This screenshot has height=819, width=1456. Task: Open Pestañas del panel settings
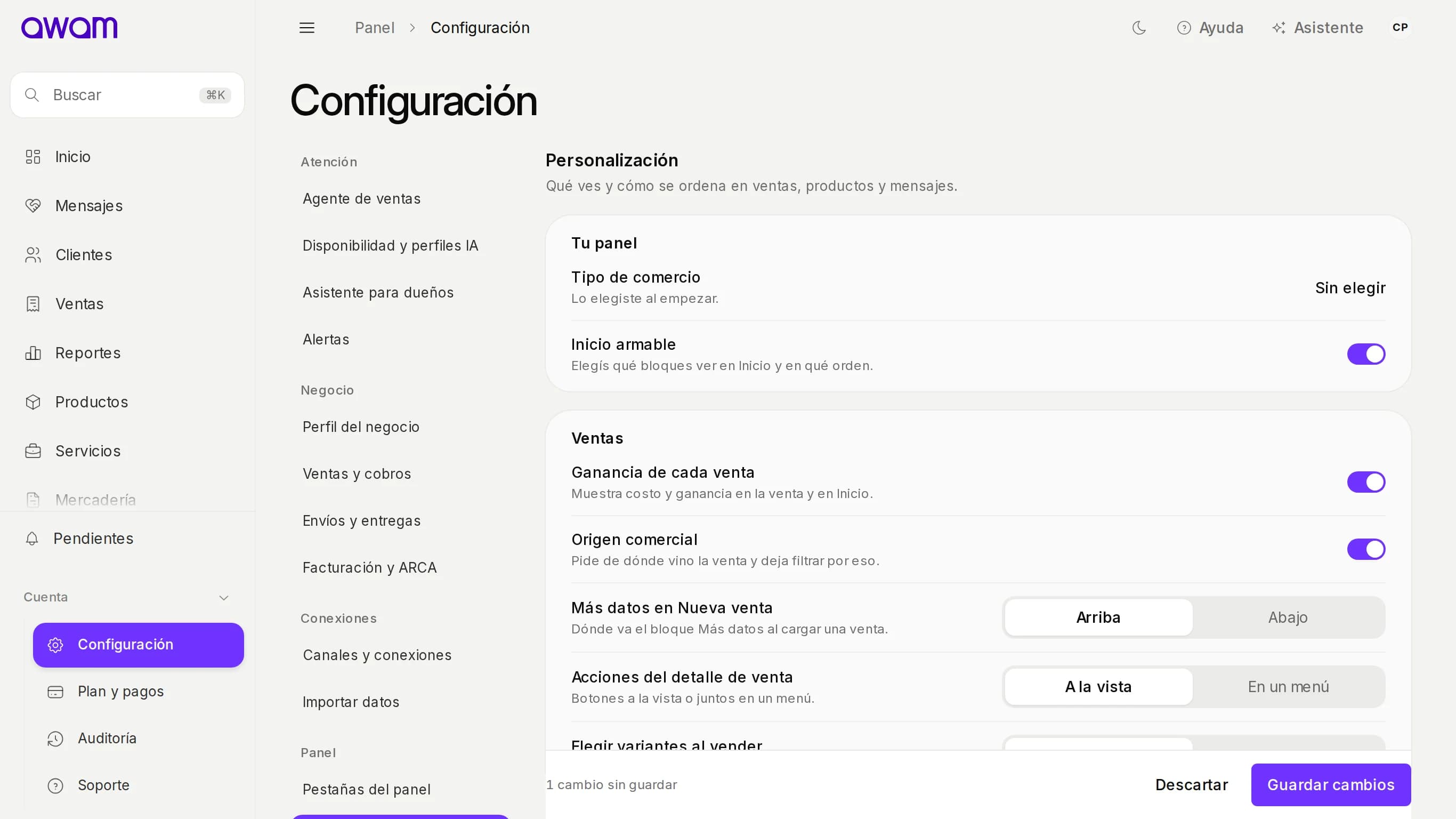pos(400,790)
